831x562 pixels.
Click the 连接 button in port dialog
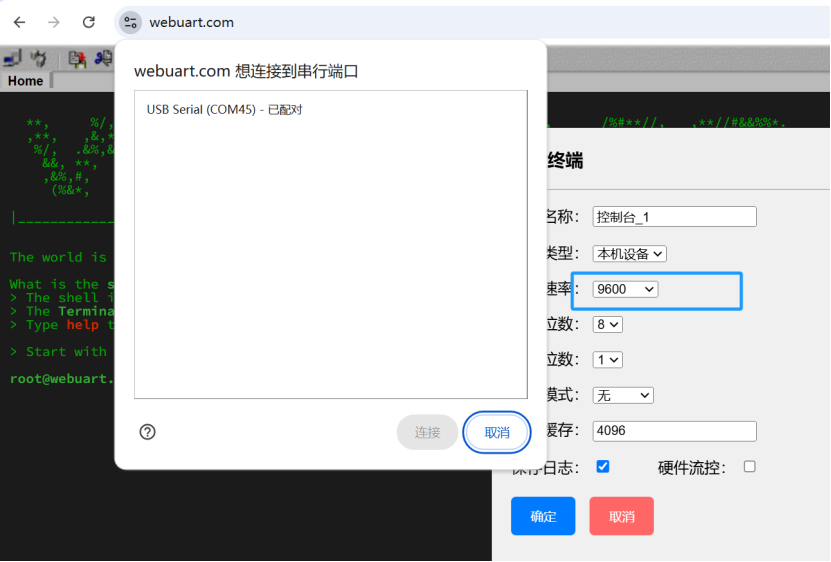pyautogui.click(x=427, y=432)
